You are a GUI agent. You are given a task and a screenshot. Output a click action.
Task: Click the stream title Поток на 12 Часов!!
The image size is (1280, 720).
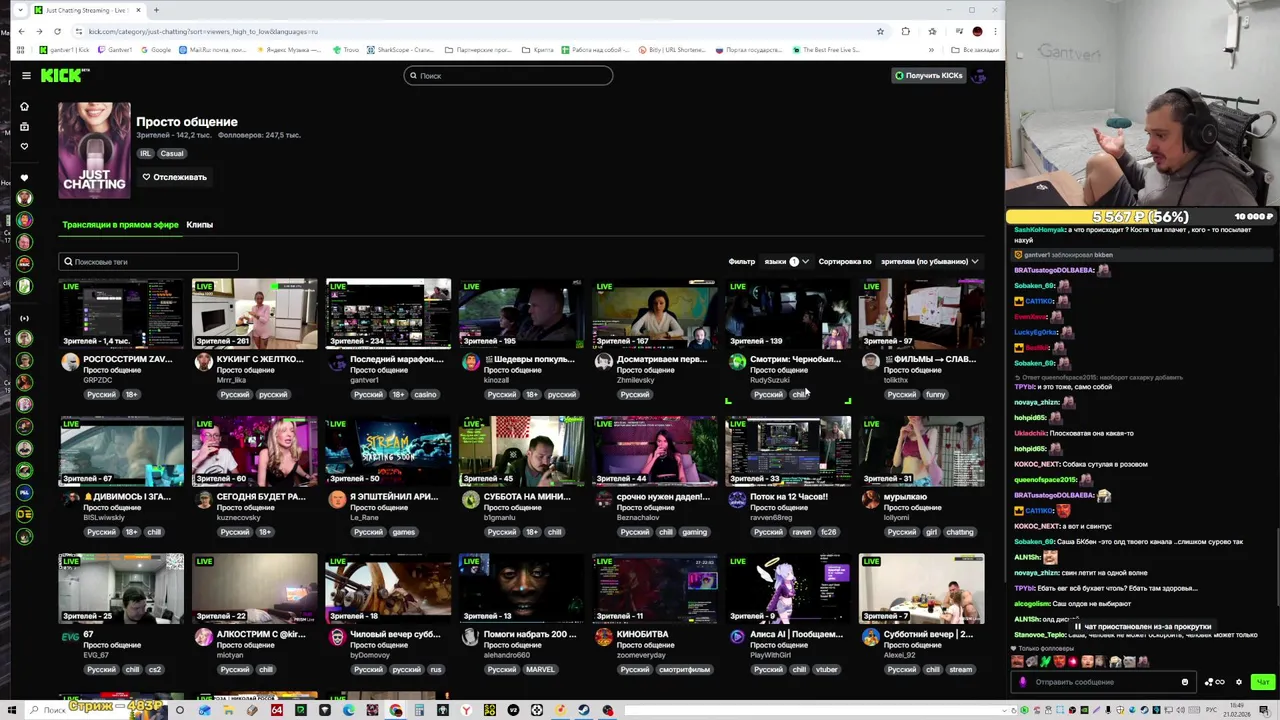789,496
